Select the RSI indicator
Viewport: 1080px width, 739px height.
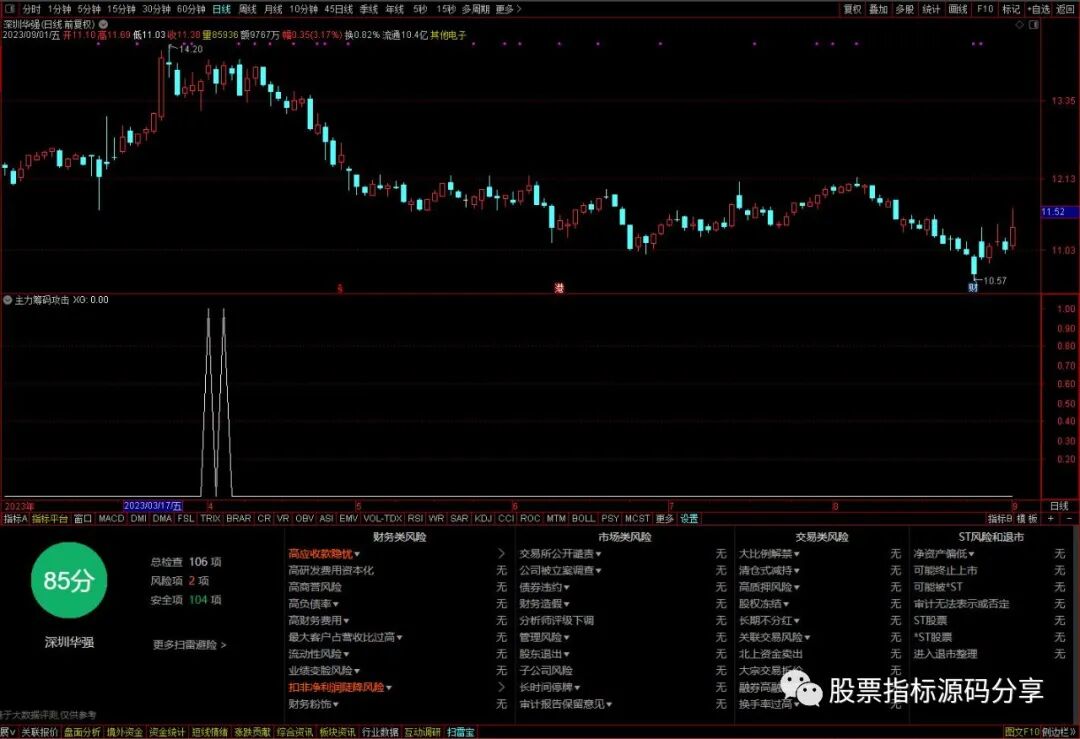pyautogui.click(x=415, y=519)
